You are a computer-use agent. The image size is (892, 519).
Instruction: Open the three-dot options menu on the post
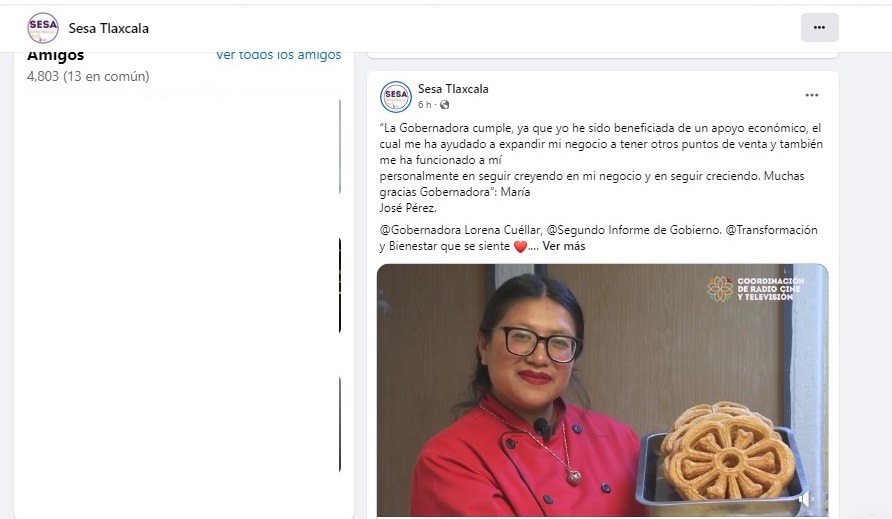point(812,95)
